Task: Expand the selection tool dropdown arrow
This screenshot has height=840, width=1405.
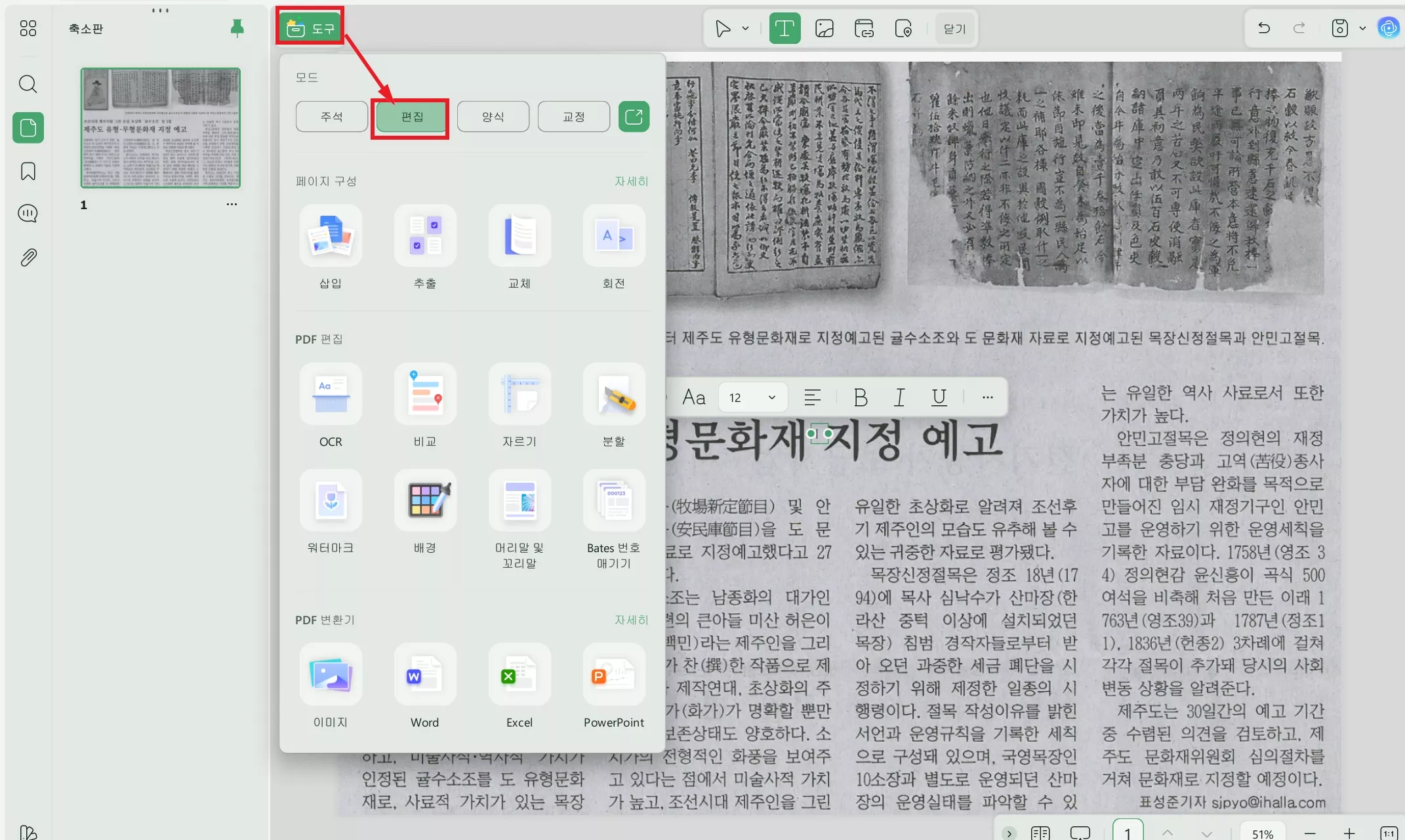Action: (744, 28)
